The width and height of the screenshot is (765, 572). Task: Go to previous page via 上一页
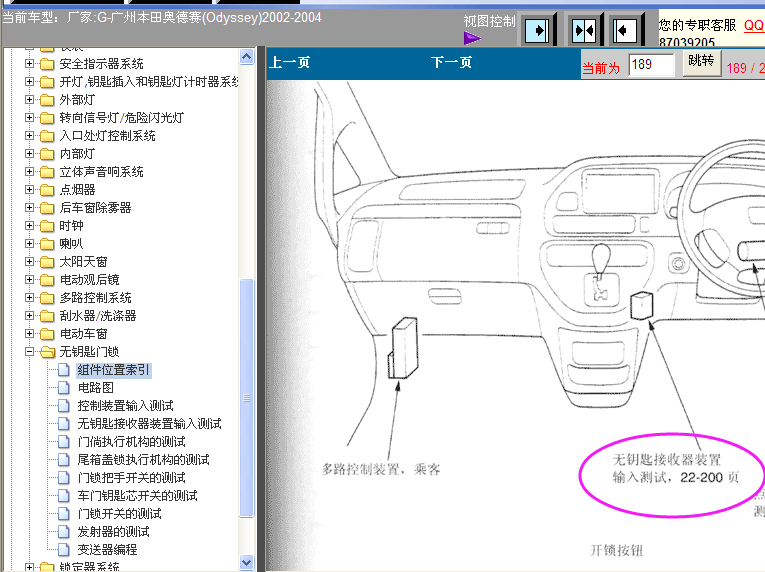click(289, 62)
